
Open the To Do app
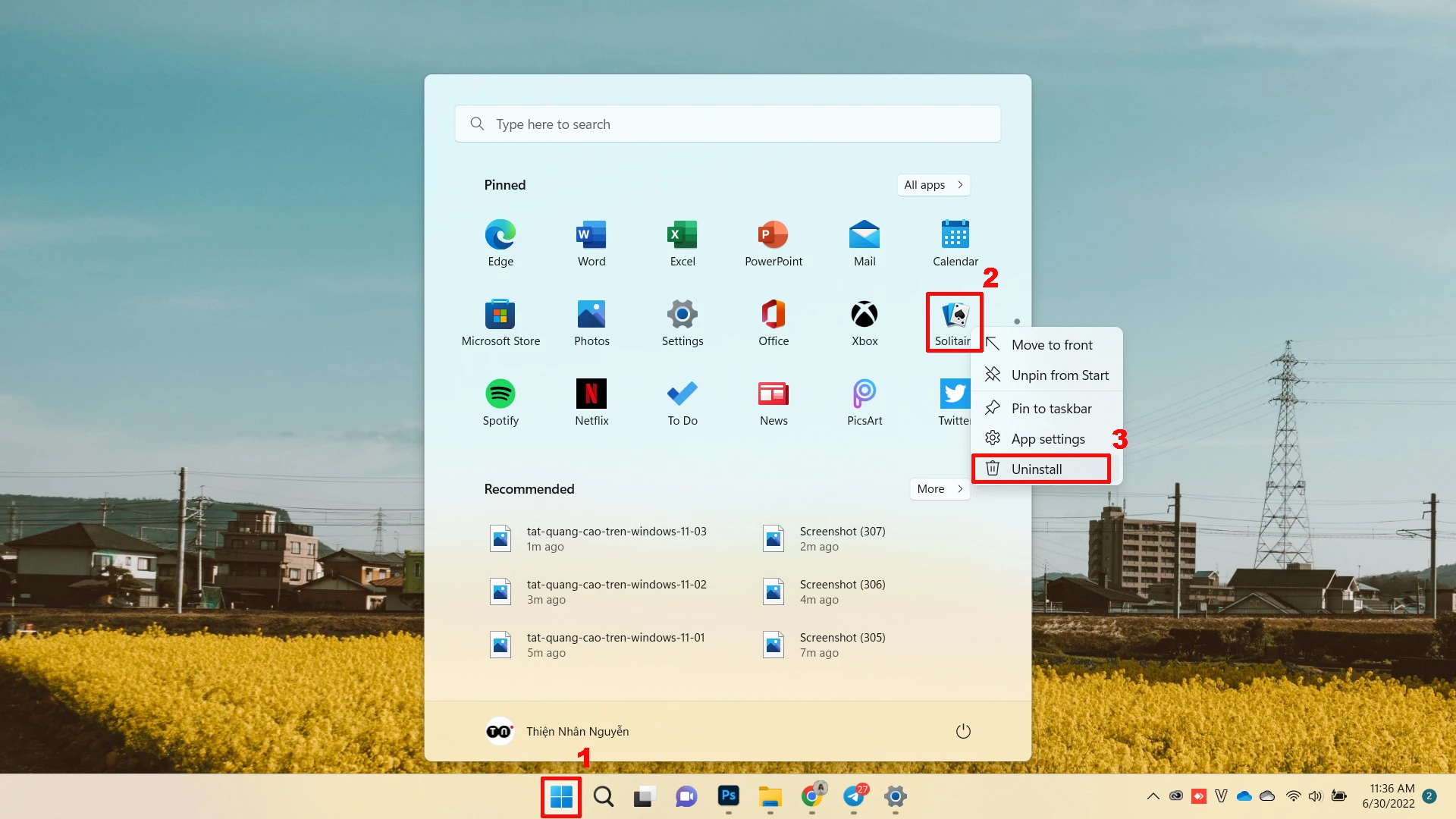click(682, 403)
